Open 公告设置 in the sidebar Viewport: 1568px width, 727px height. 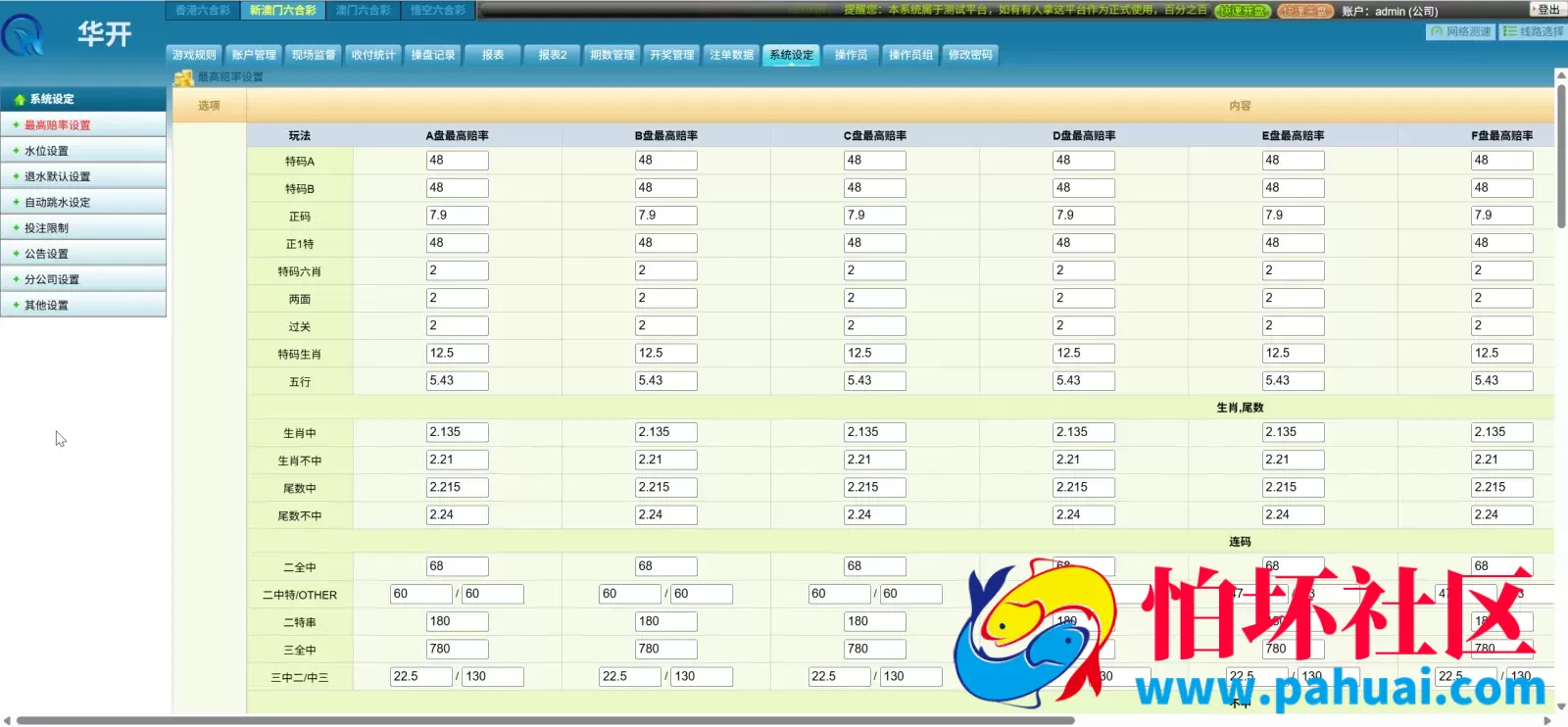point(83,253)
